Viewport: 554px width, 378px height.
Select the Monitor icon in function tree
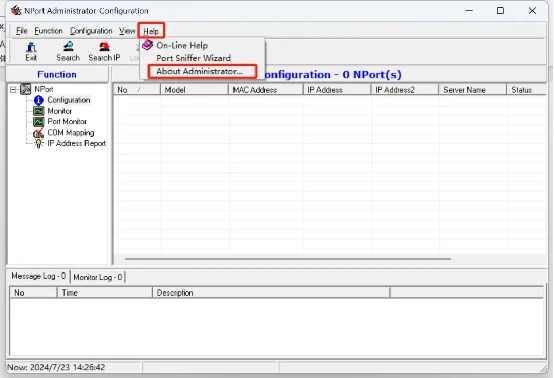tap(39, 111)
